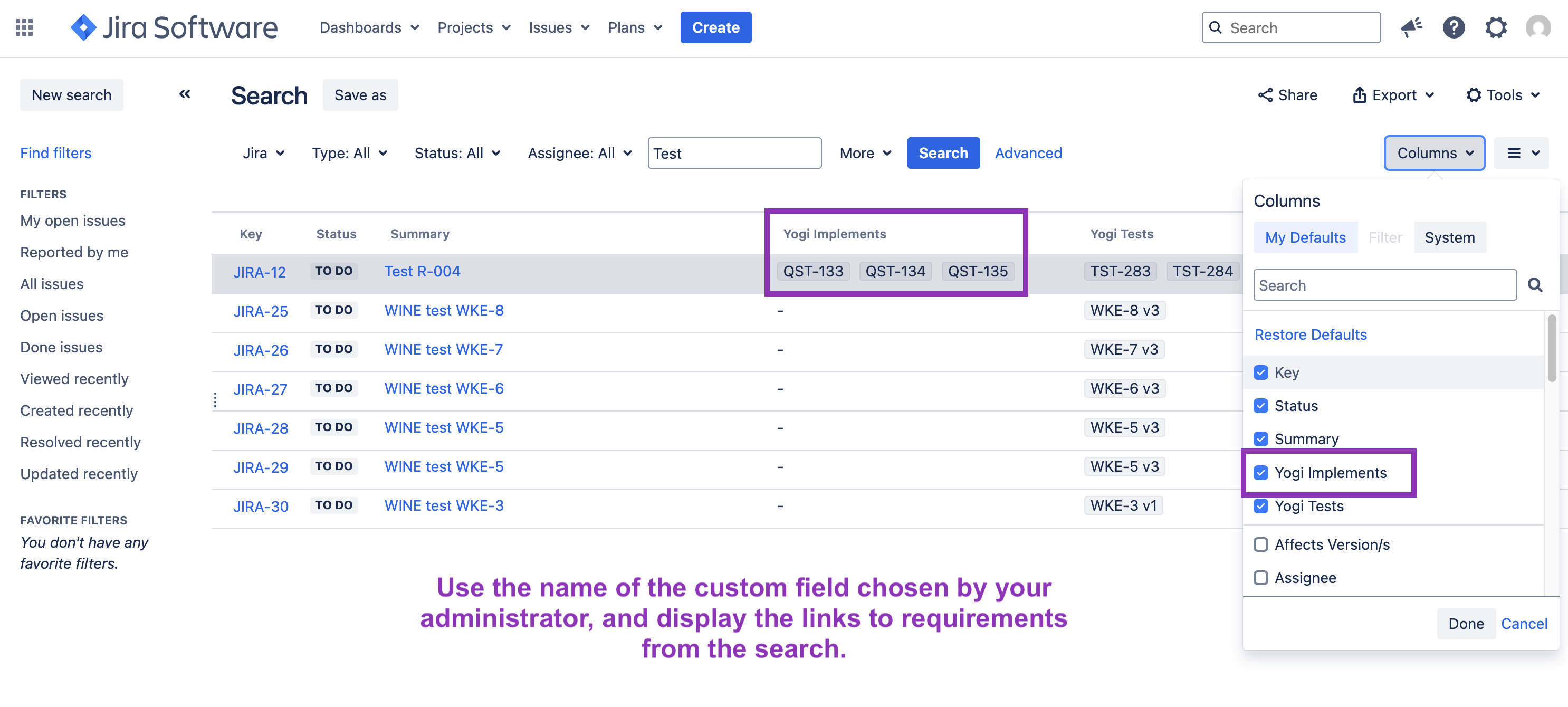1568x707 pixels.
Task: Click the magnifier icon beside column search
Action: (x=1535, y=285)
